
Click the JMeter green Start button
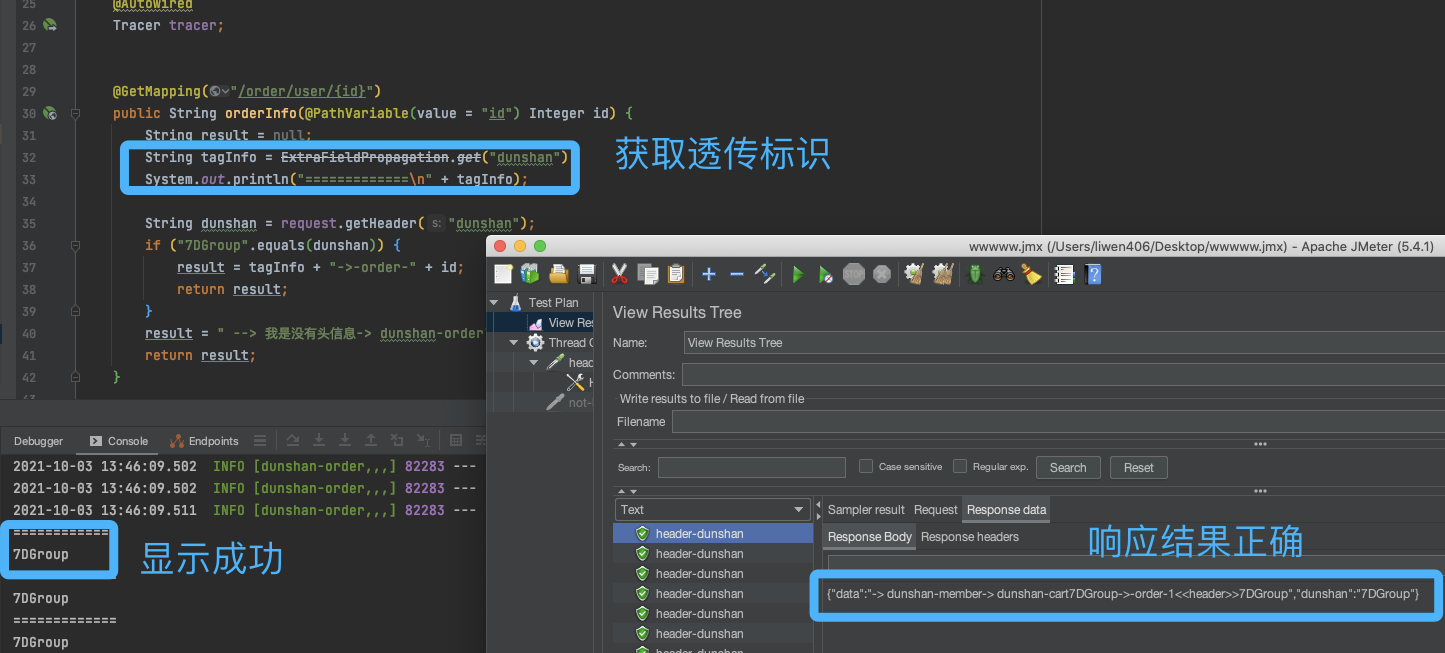(x=798, y=274)
